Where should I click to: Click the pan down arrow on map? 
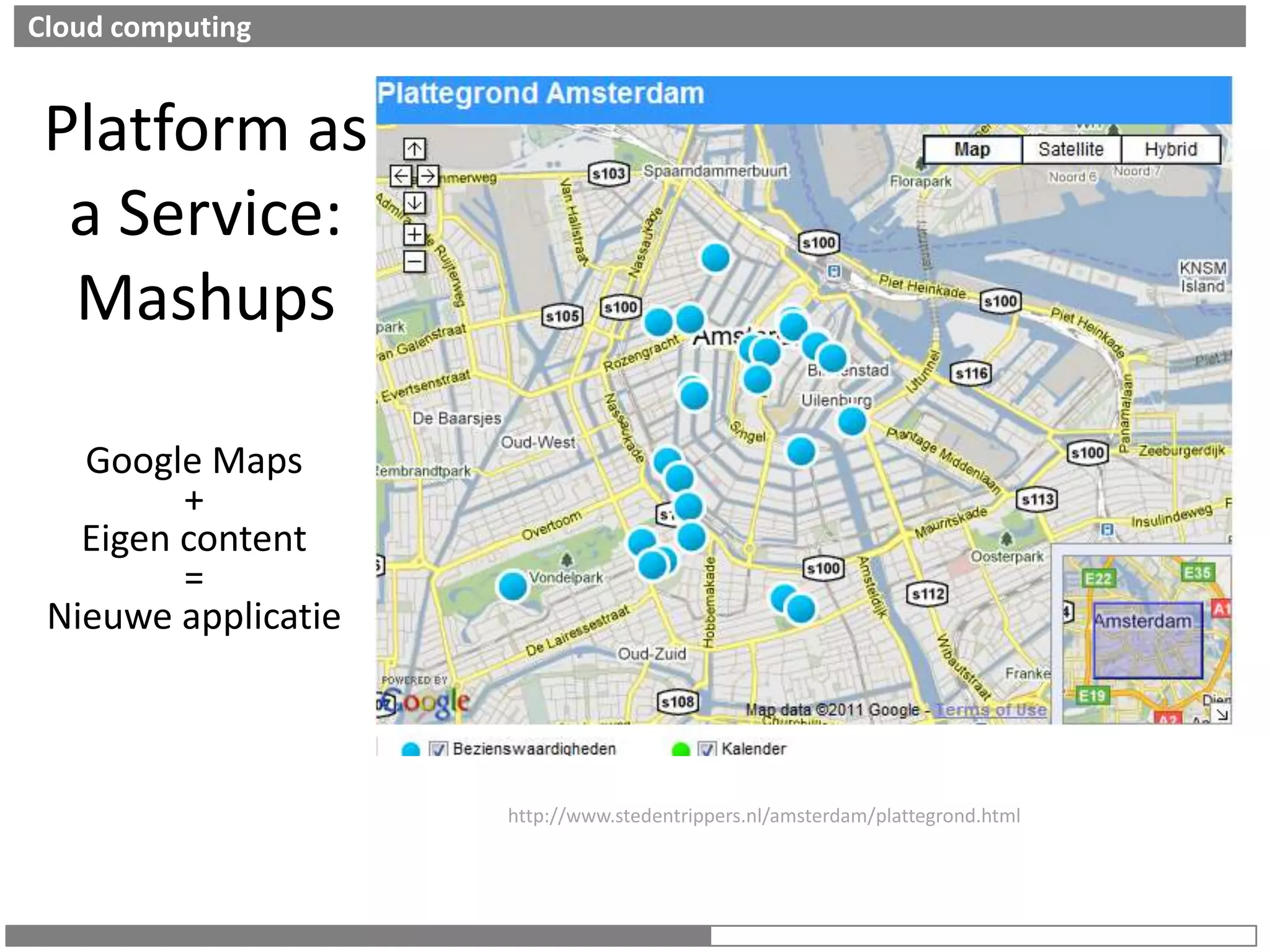click(x=414, y=203)
